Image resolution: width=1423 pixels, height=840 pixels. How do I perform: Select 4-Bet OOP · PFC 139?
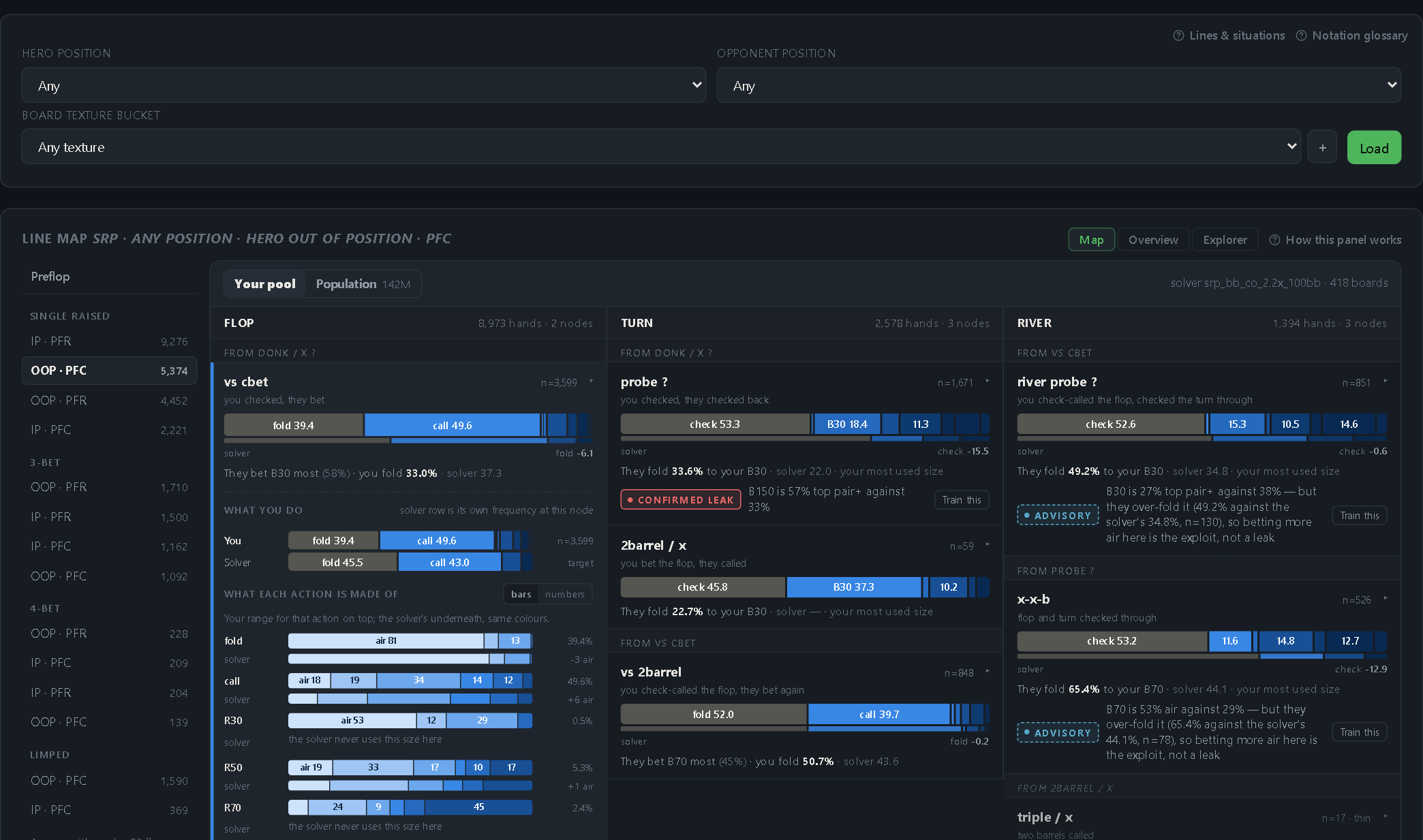(x=109, y=722)
